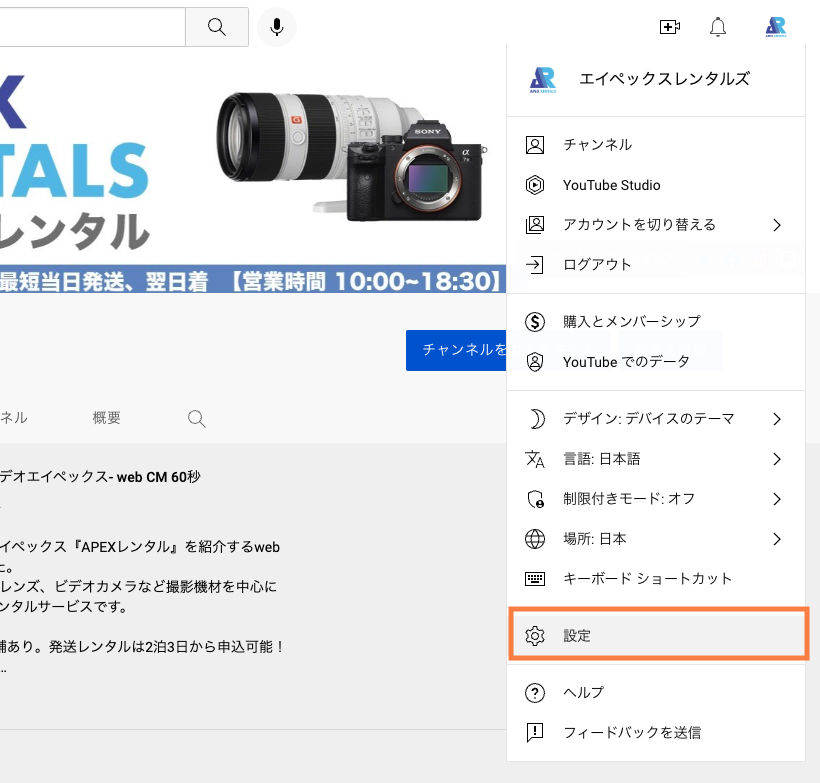Viewport: 820px width, 783px height.
Task: Open キーボード ショートカット entry
Action: point(656,578)
